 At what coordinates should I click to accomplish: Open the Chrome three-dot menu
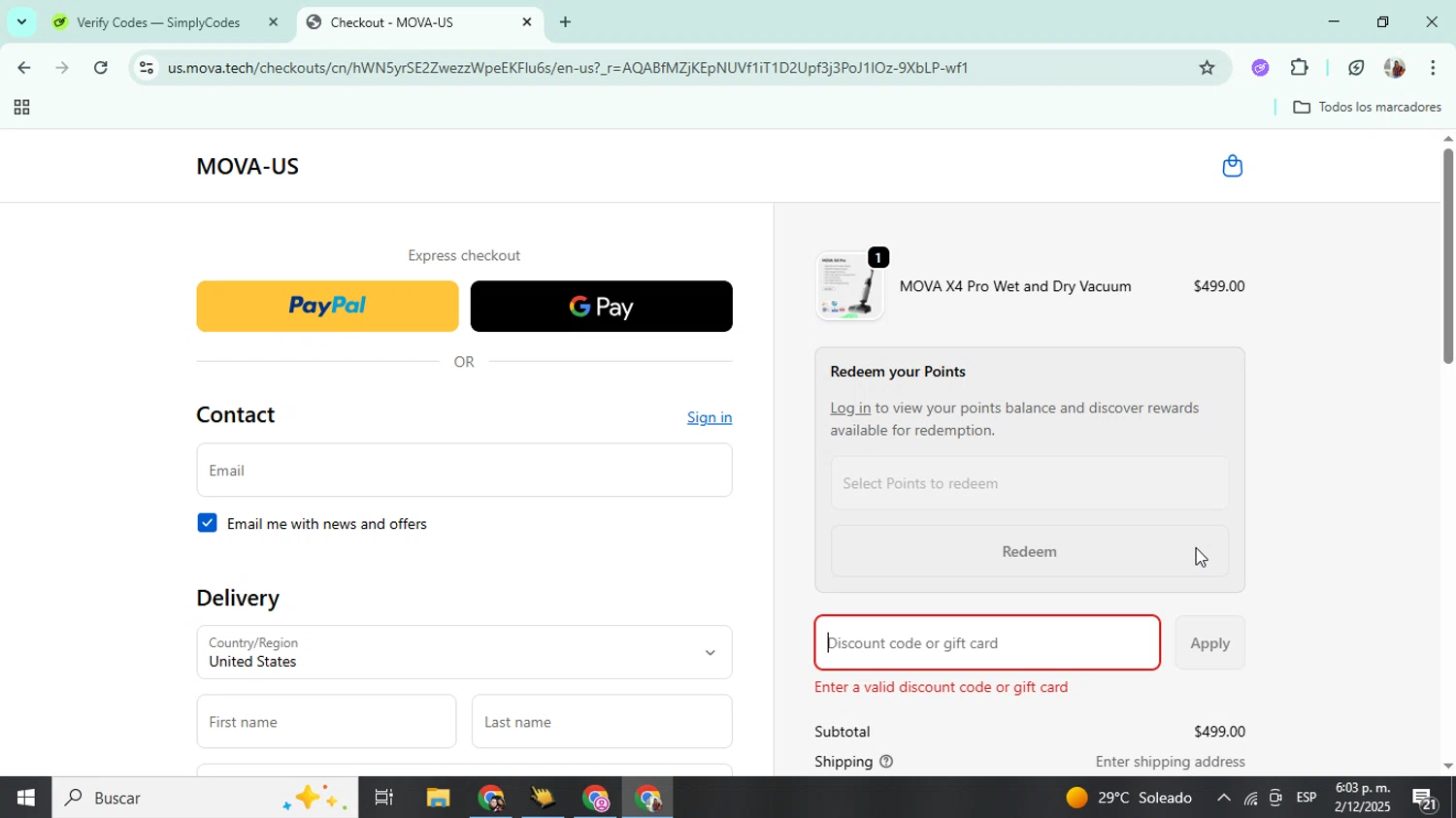click(x=1433, y=68)
